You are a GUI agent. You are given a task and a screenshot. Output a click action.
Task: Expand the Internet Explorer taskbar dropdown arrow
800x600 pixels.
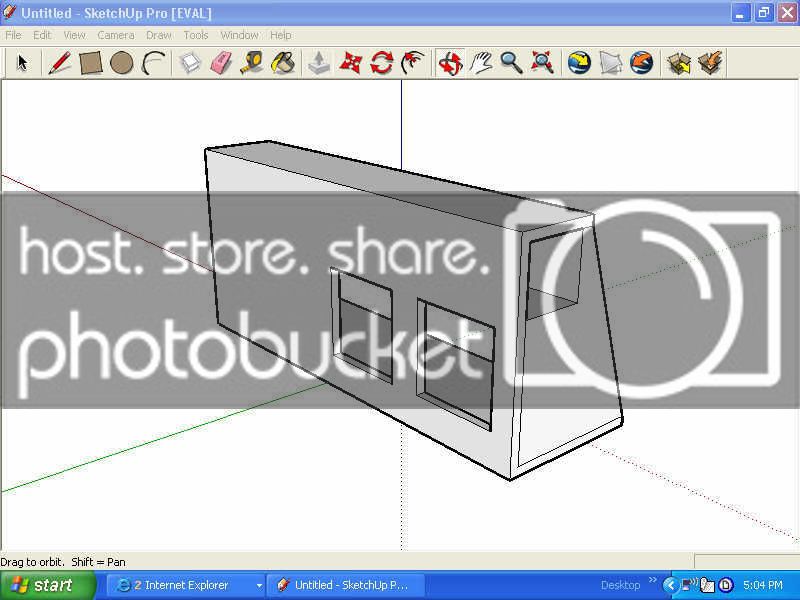click(259, 586)
